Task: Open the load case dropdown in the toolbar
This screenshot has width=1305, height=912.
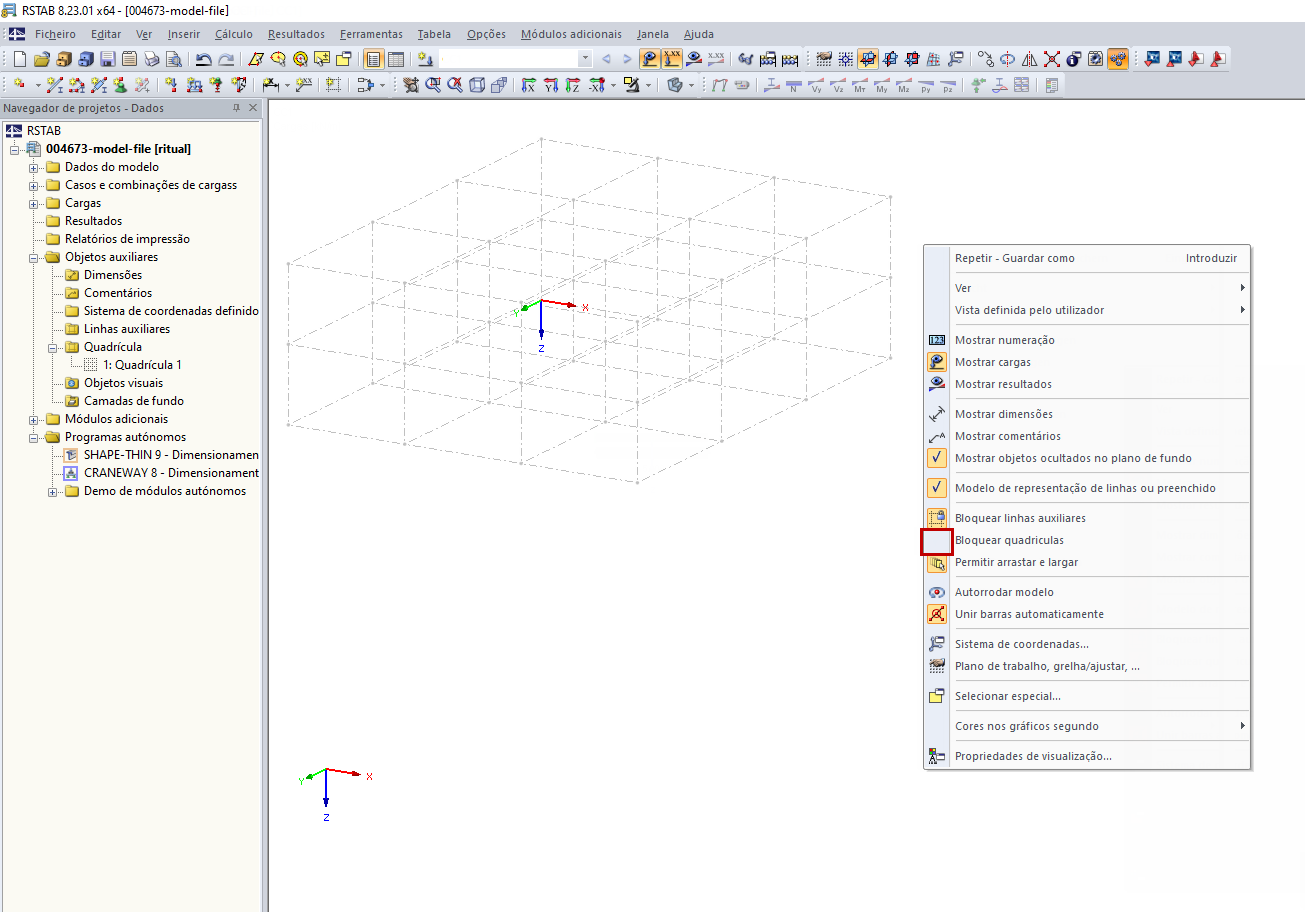Action: pyautogui.click(x=586, y=59)
